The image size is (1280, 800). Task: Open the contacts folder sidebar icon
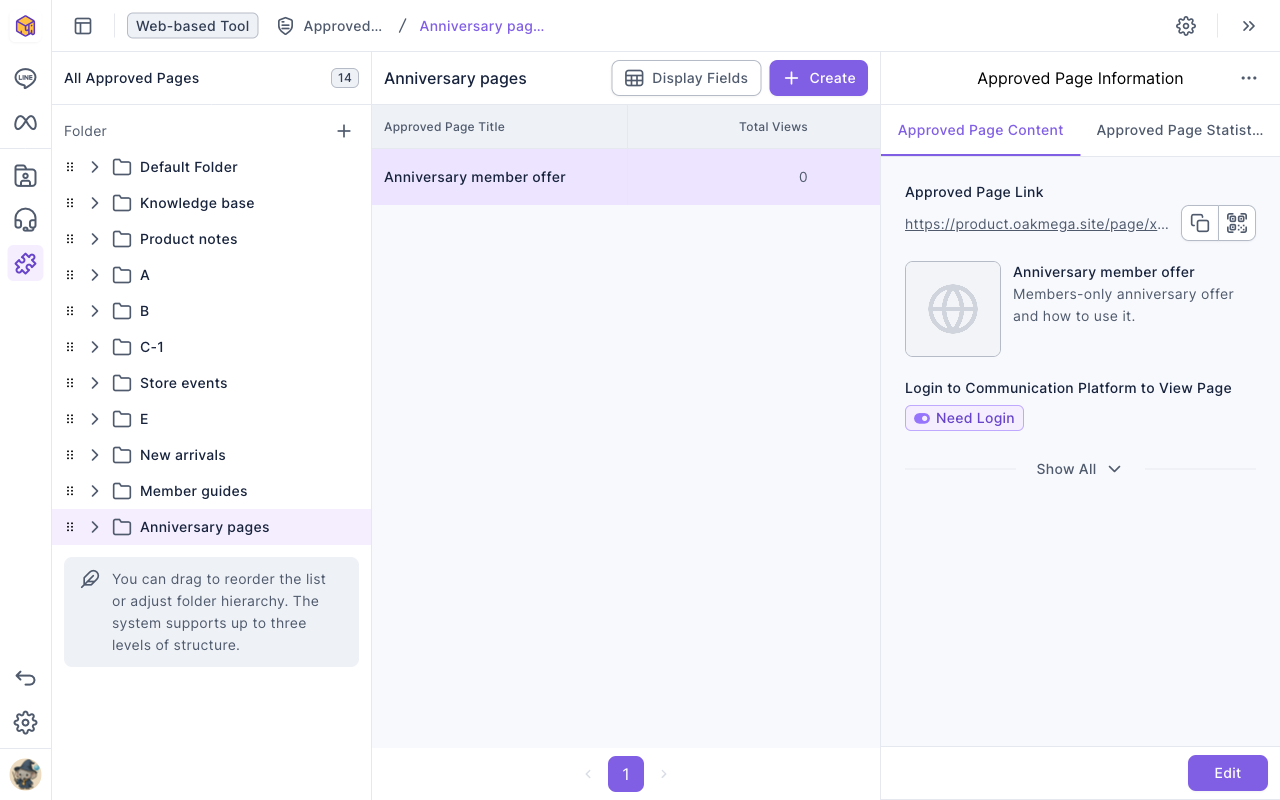coord(25,177)
